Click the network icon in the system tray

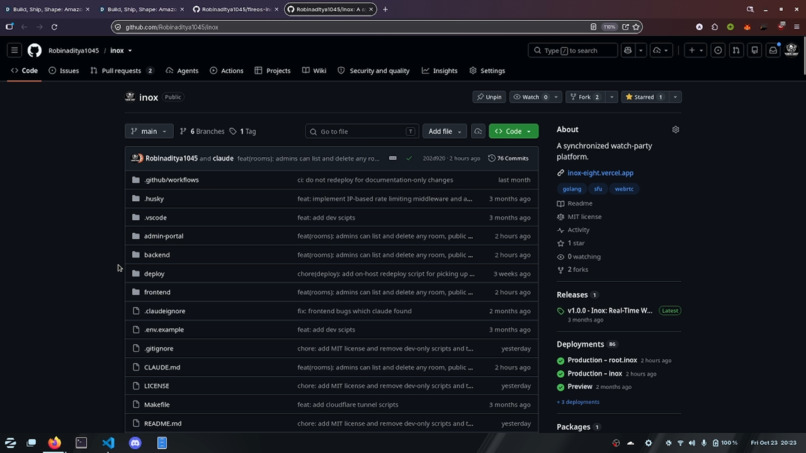pos(680,443)
